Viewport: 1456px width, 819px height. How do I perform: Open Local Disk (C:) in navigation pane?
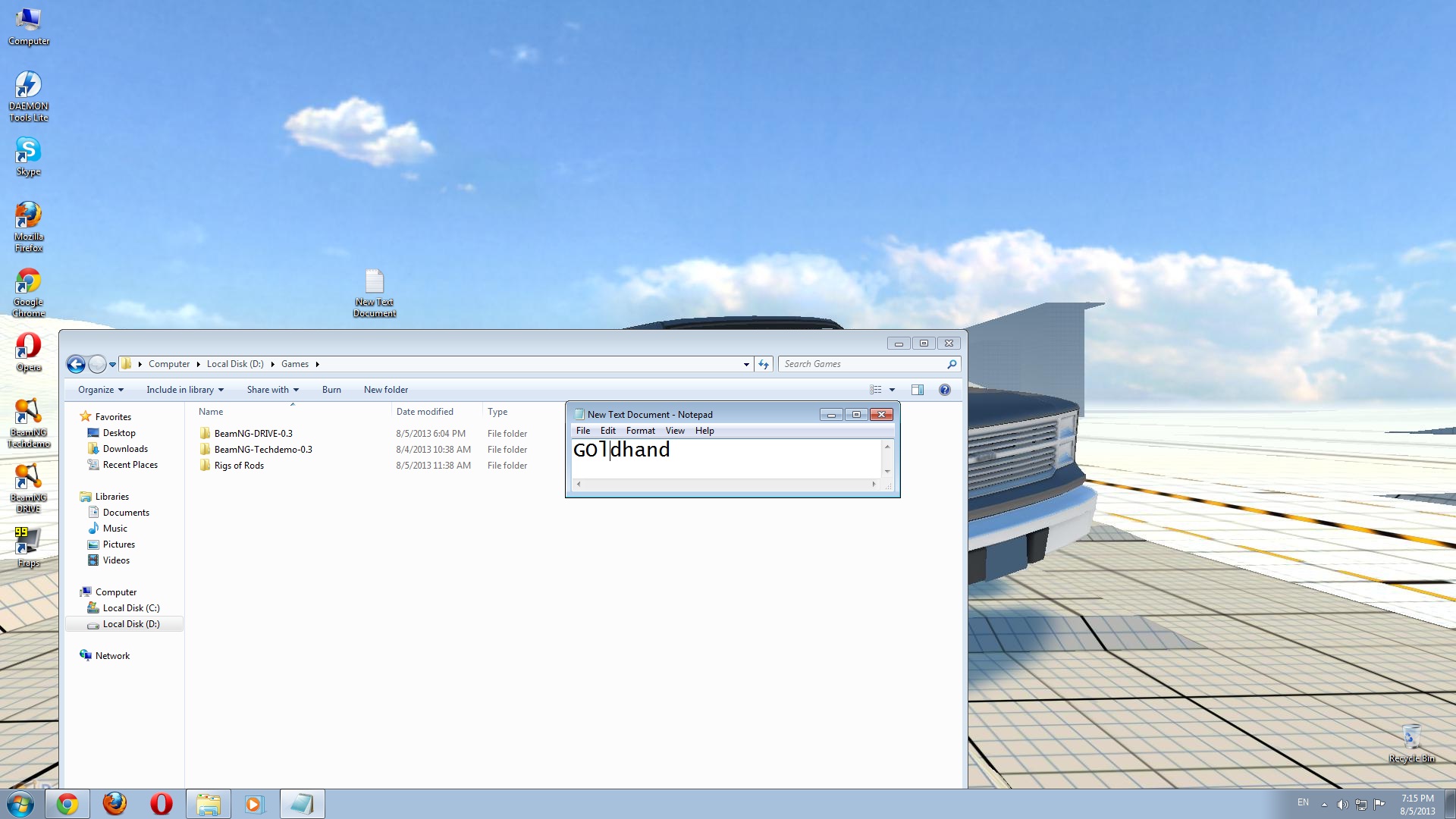(131, 608)
